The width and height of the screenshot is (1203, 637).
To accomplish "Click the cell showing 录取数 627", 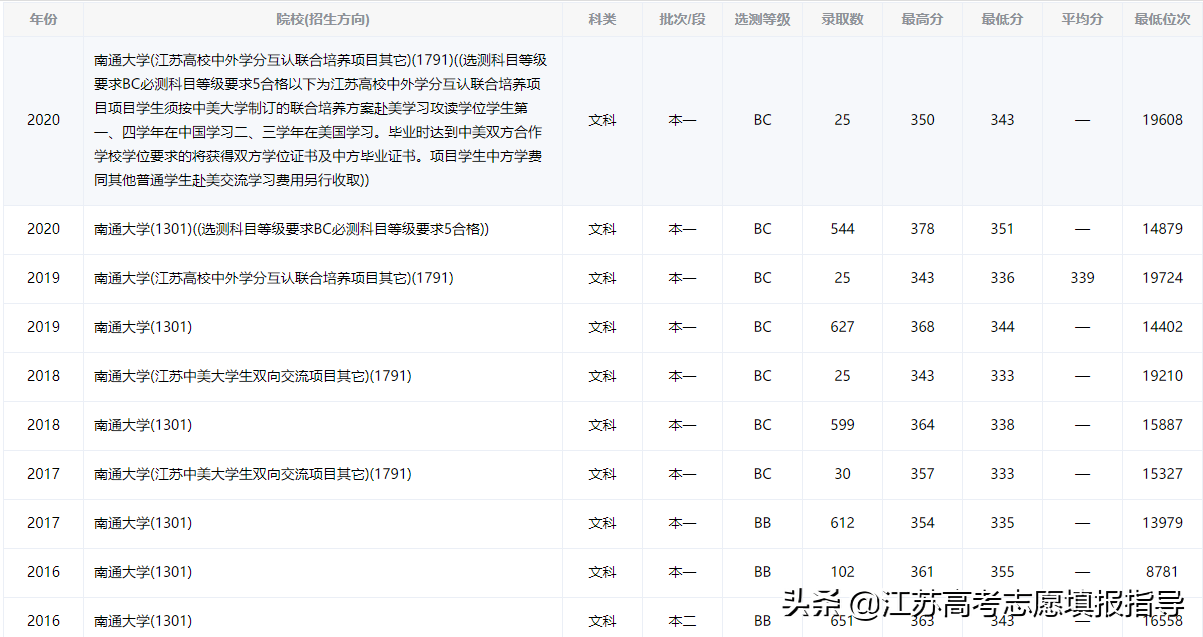I will (842, 327).
